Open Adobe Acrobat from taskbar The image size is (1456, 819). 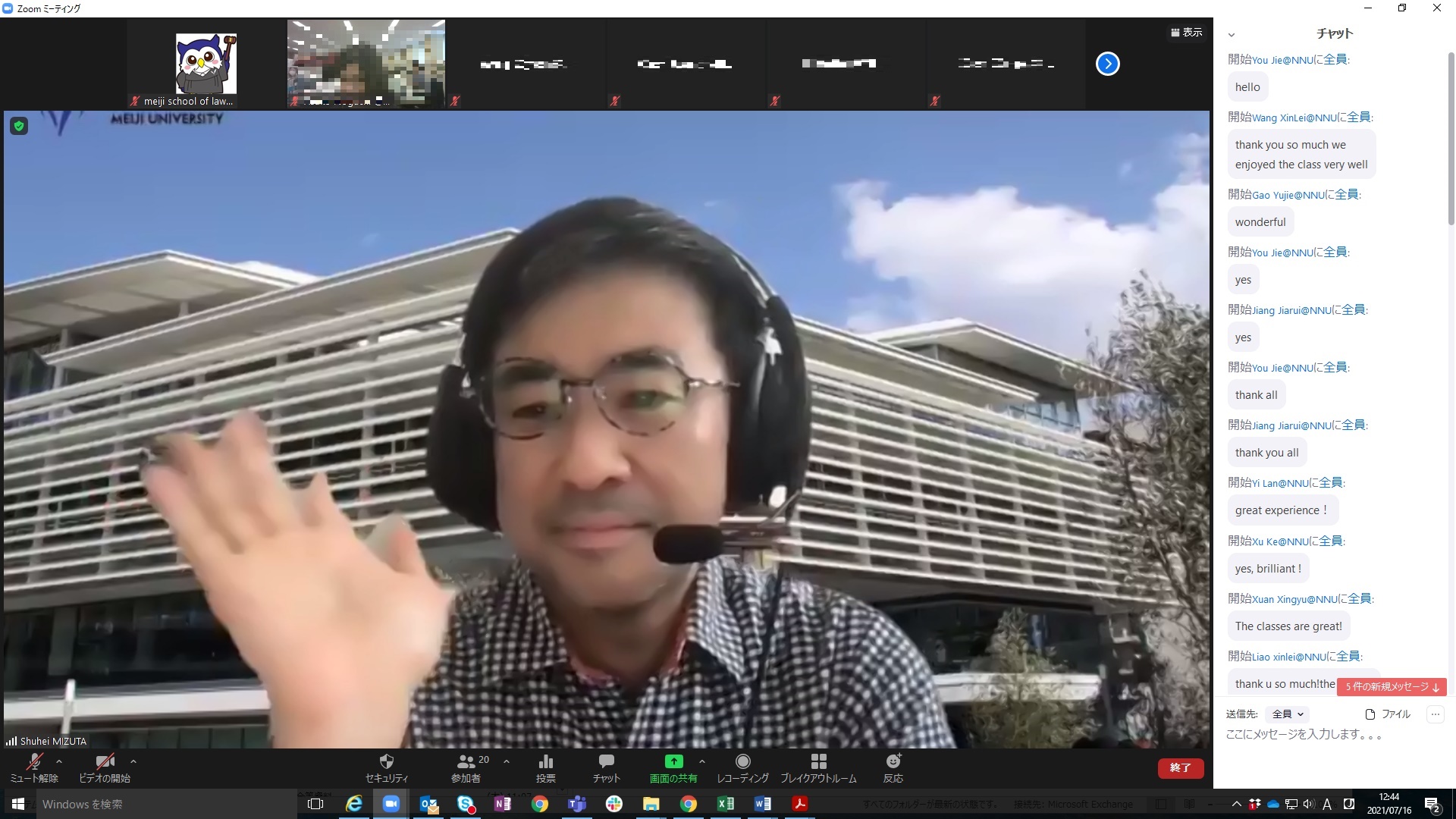(x=800, y=804)
